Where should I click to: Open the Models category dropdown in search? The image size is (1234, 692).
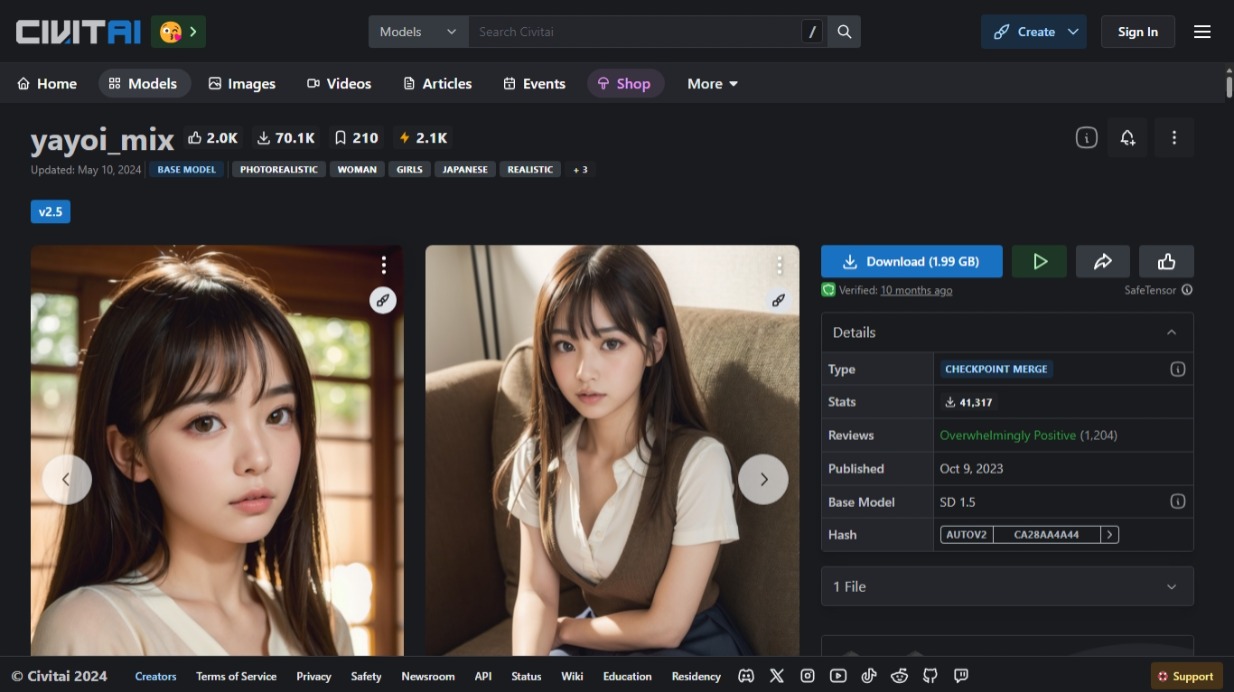click(x=417, y=31)
